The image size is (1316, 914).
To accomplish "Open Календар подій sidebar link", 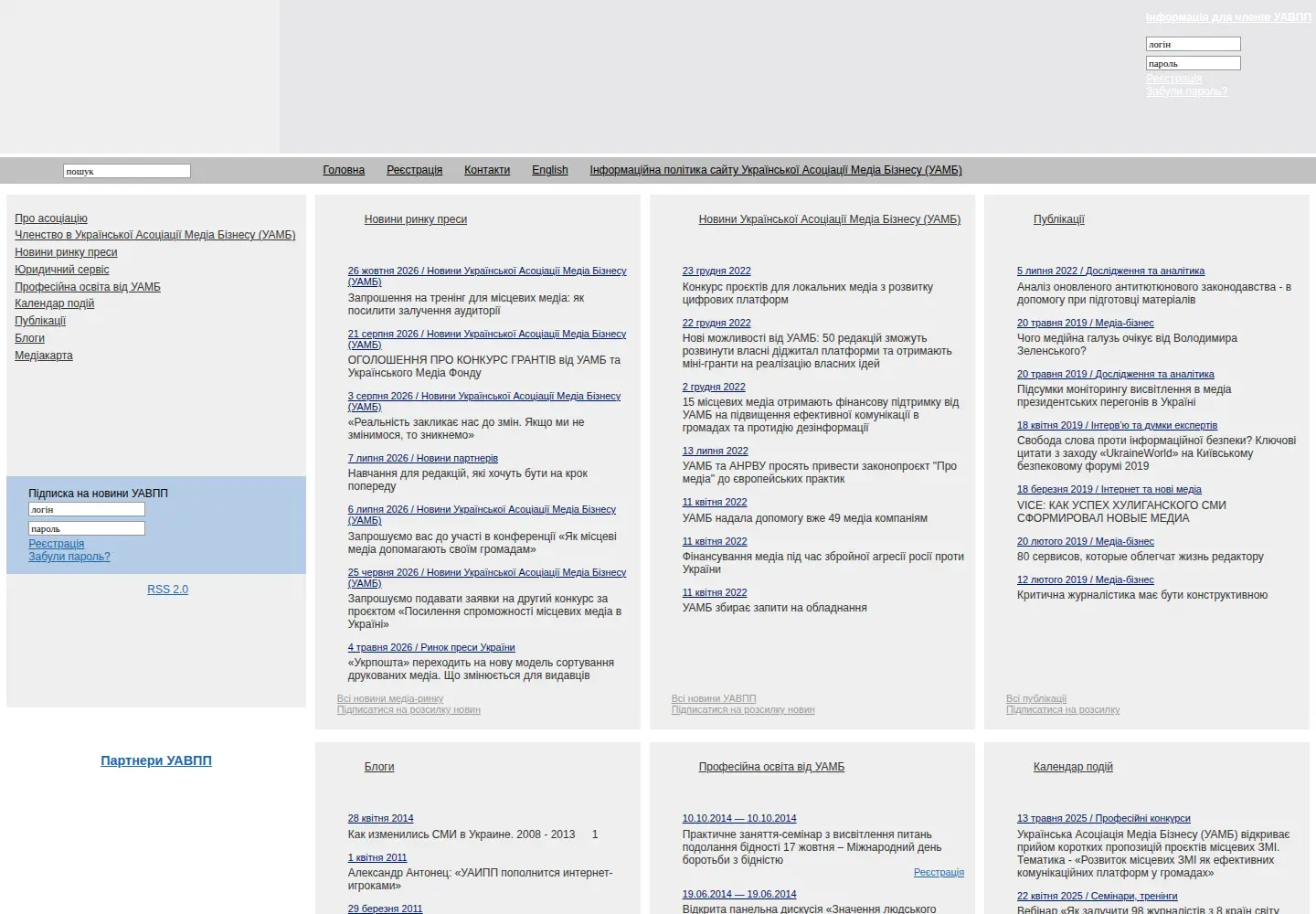I will tap(54, 303).
